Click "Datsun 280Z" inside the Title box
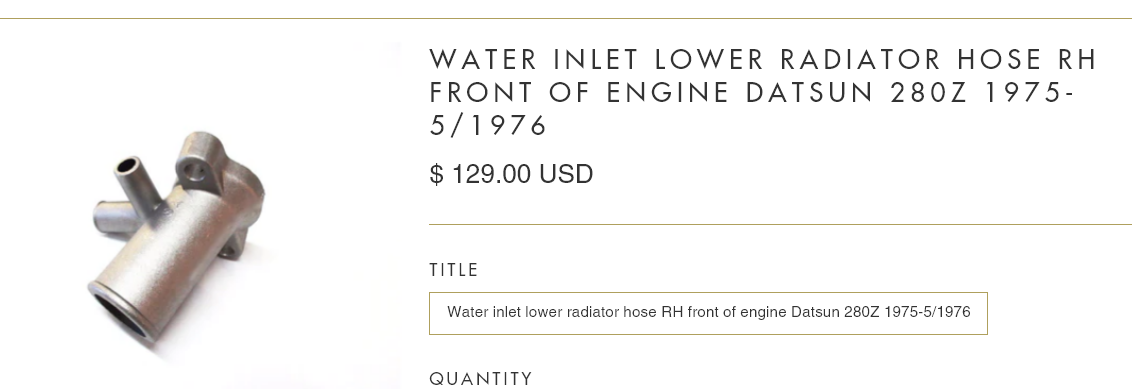 [x=835, y=312]
